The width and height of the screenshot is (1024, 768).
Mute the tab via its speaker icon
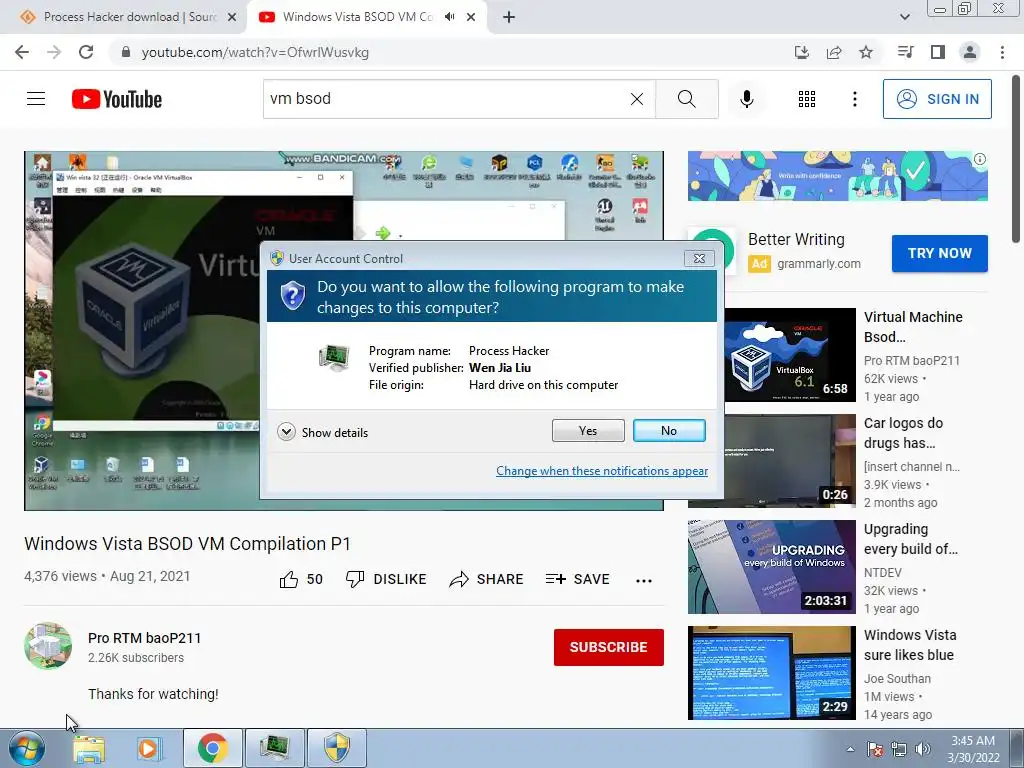tap(449, 17)
